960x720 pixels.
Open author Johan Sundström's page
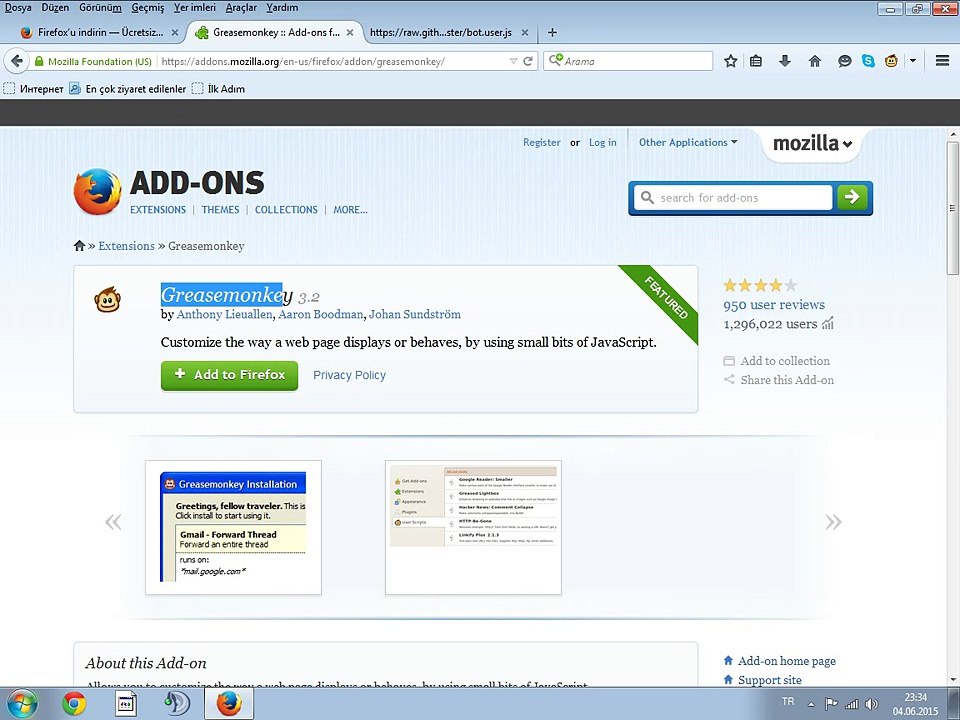414,315
